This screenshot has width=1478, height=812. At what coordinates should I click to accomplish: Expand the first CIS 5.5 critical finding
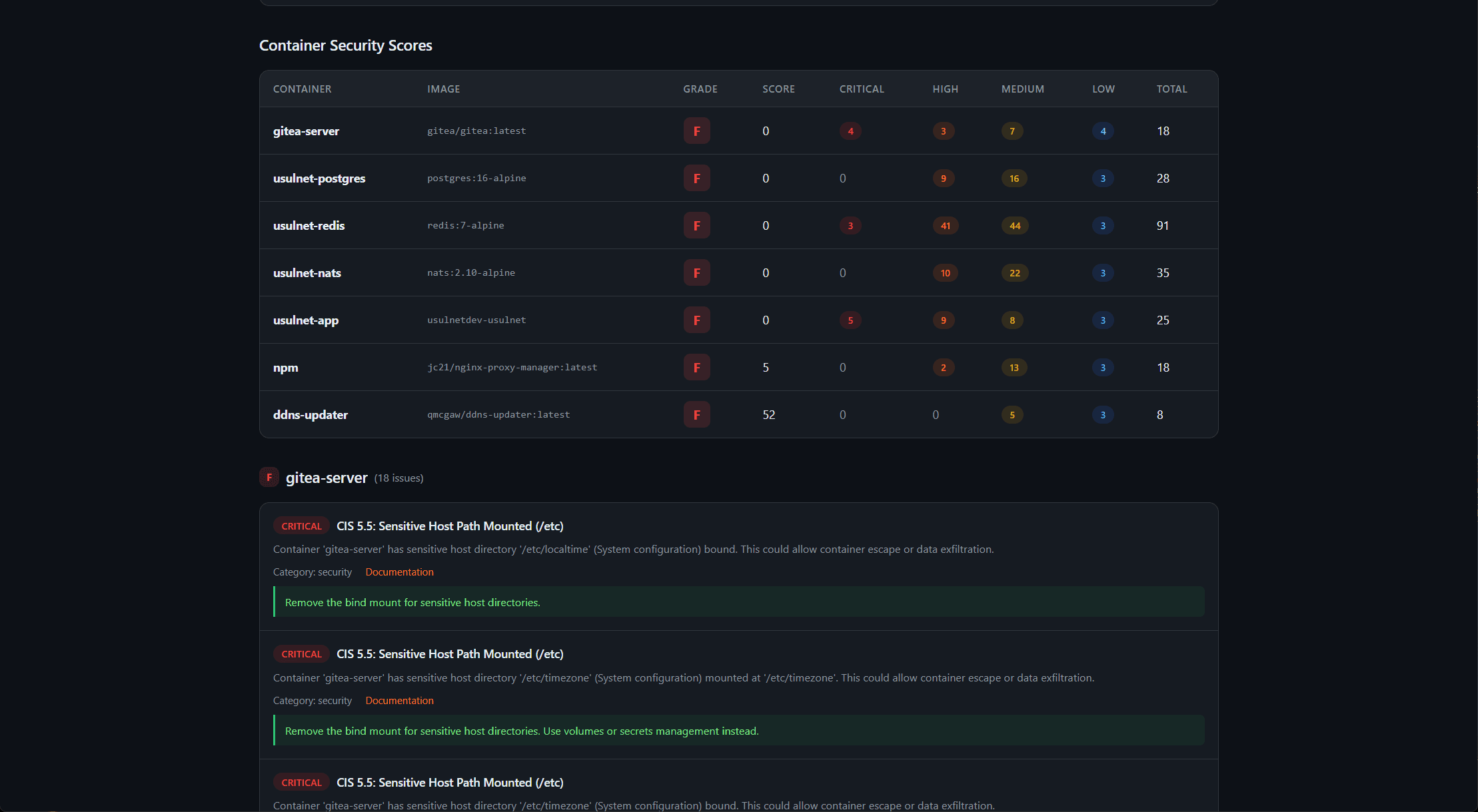point(450,526)
